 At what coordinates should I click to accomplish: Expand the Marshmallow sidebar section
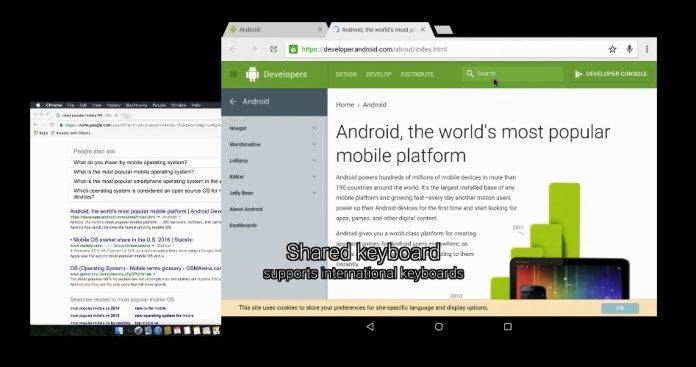click(x=274, y=144)
